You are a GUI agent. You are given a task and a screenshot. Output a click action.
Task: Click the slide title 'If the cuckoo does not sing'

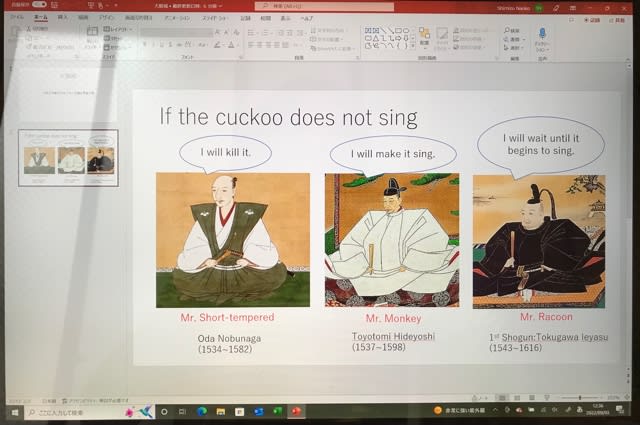[289, 117]
